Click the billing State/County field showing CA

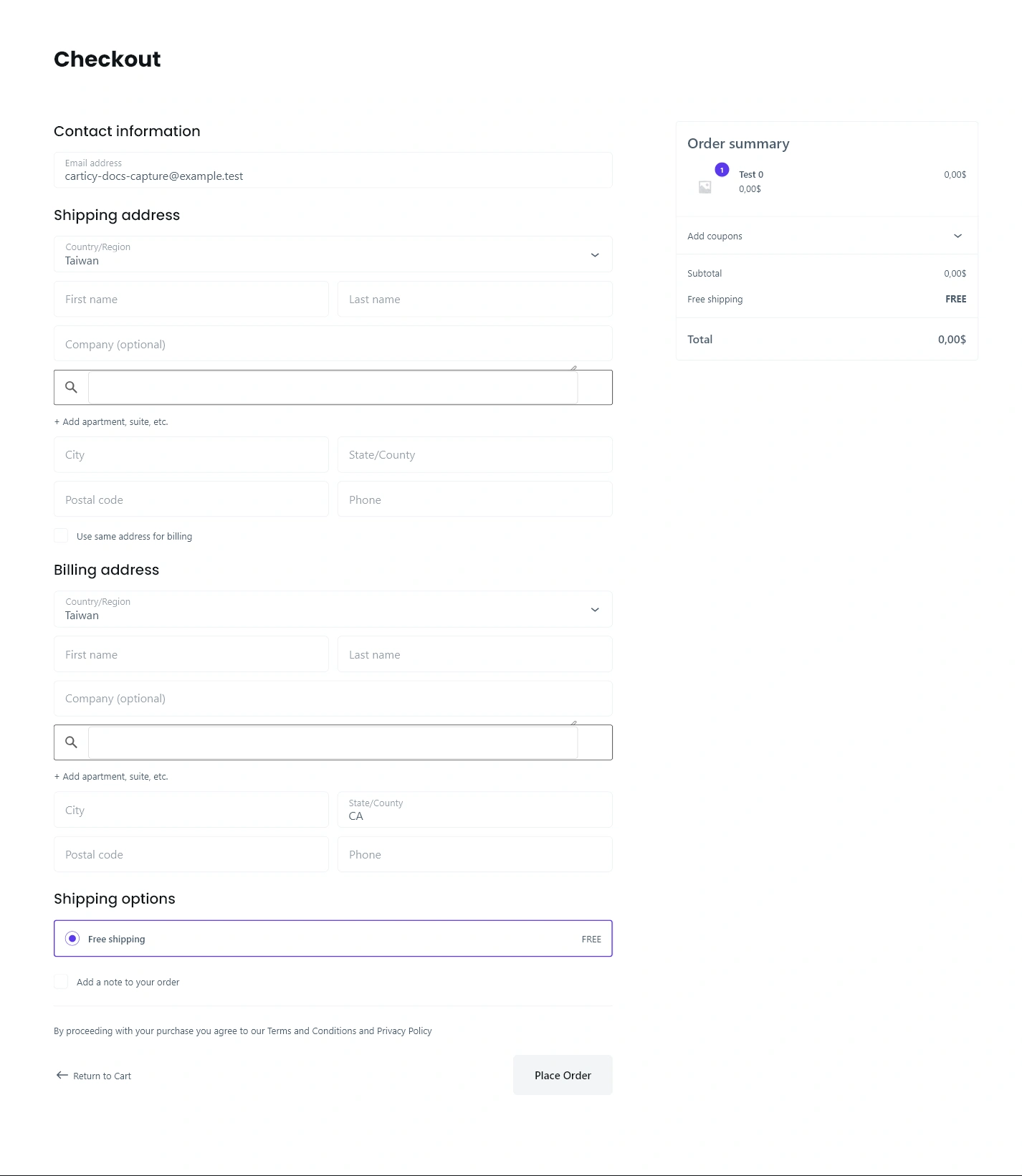click(475, 810)
